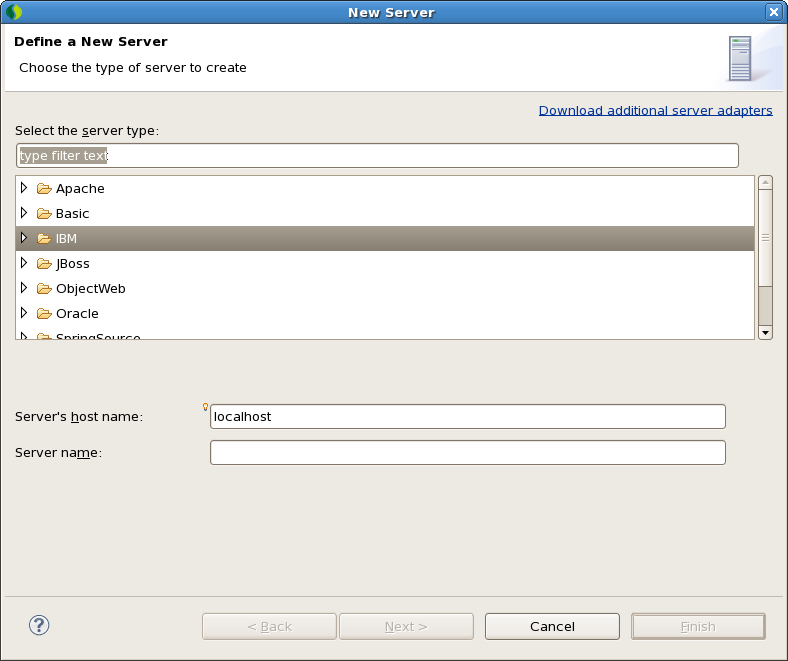788x661 pixels.
Task: Click the JBoss folder icon
Action: pyautogui.click(x=44, y=263)
